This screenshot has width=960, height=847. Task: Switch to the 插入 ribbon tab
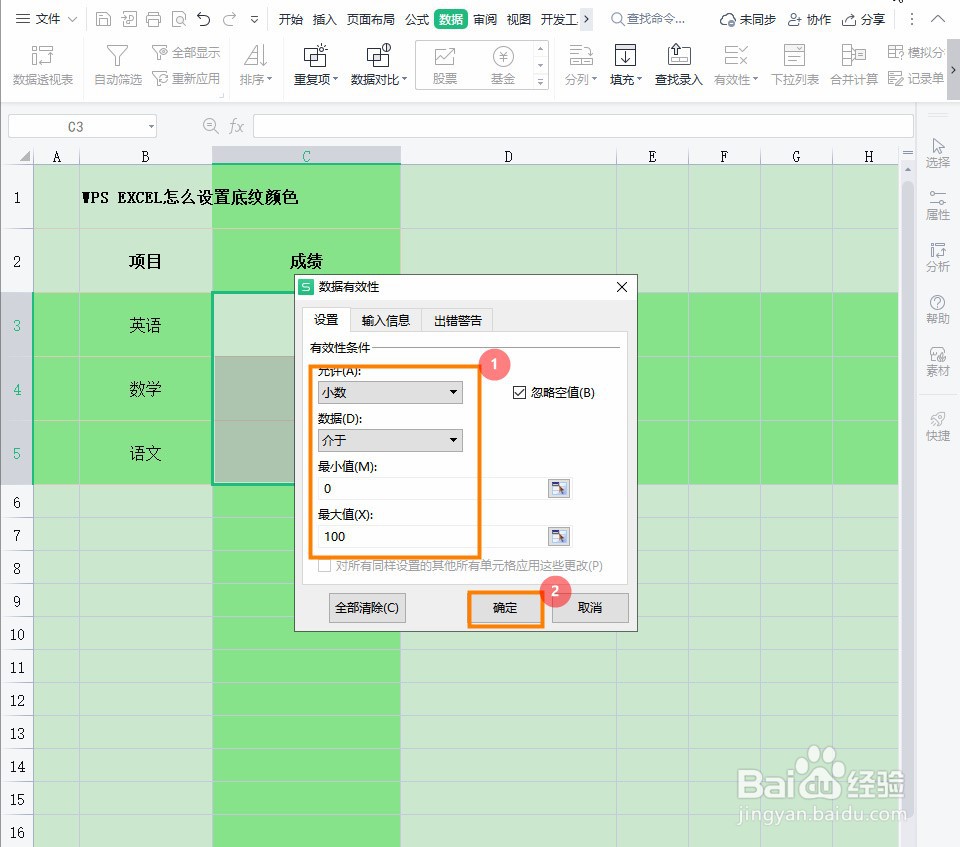pyautogui.click(x=324, y=20)
